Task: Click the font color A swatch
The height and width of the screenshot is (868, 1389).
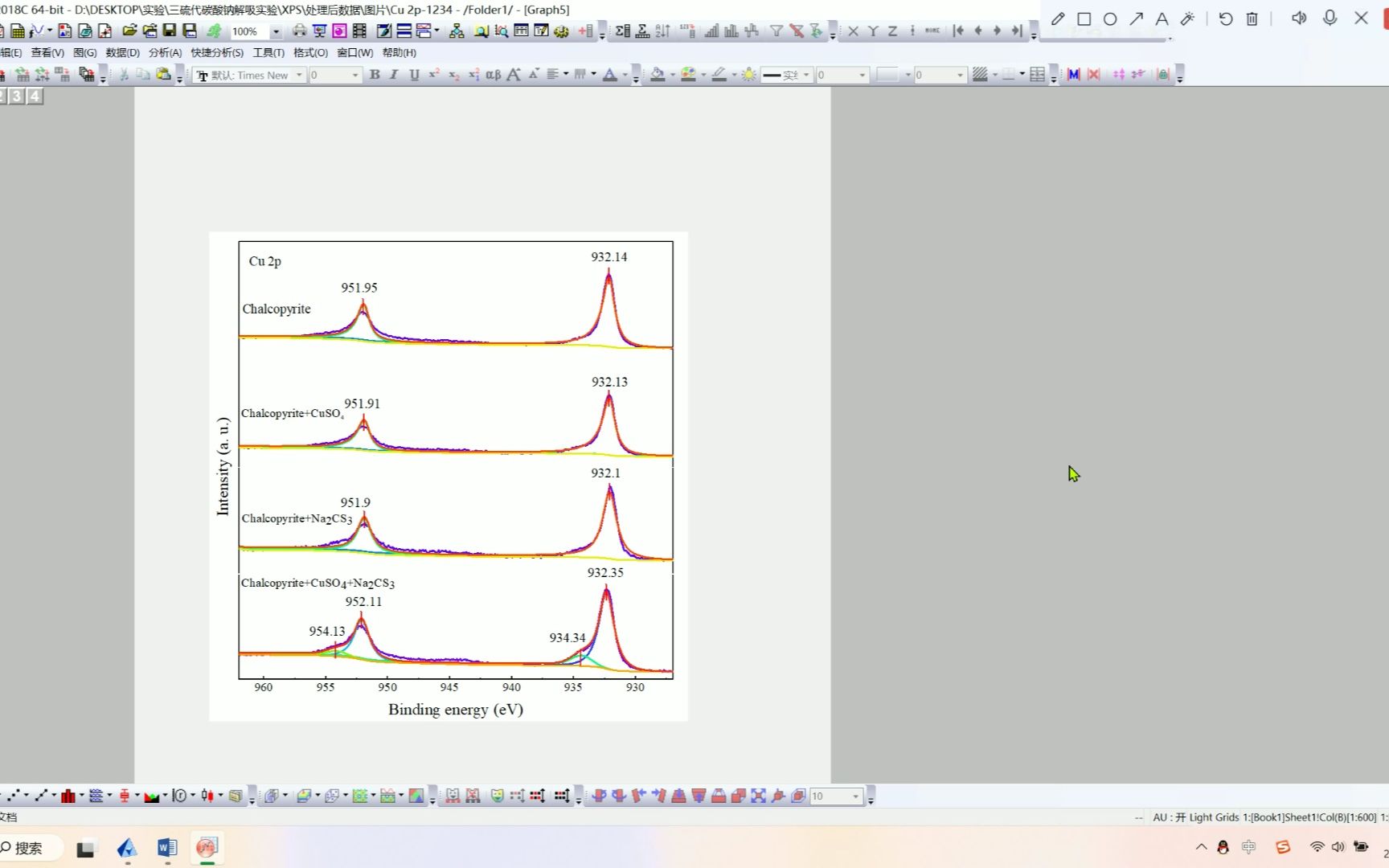Action: click(x=610, y=75)
